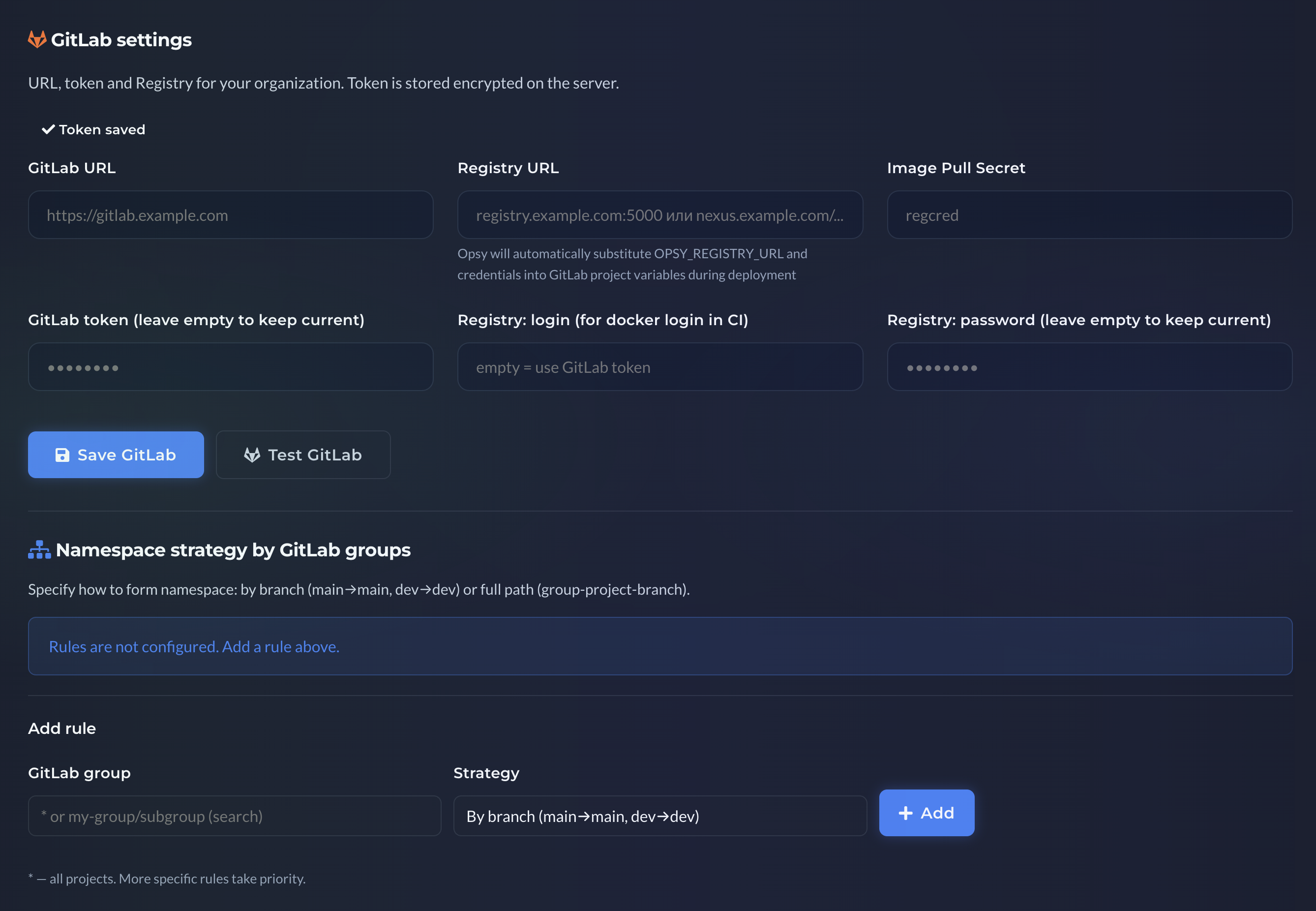Open the Strategy dropdown showing By branch

pyautogui.click(x=659, y=816)
